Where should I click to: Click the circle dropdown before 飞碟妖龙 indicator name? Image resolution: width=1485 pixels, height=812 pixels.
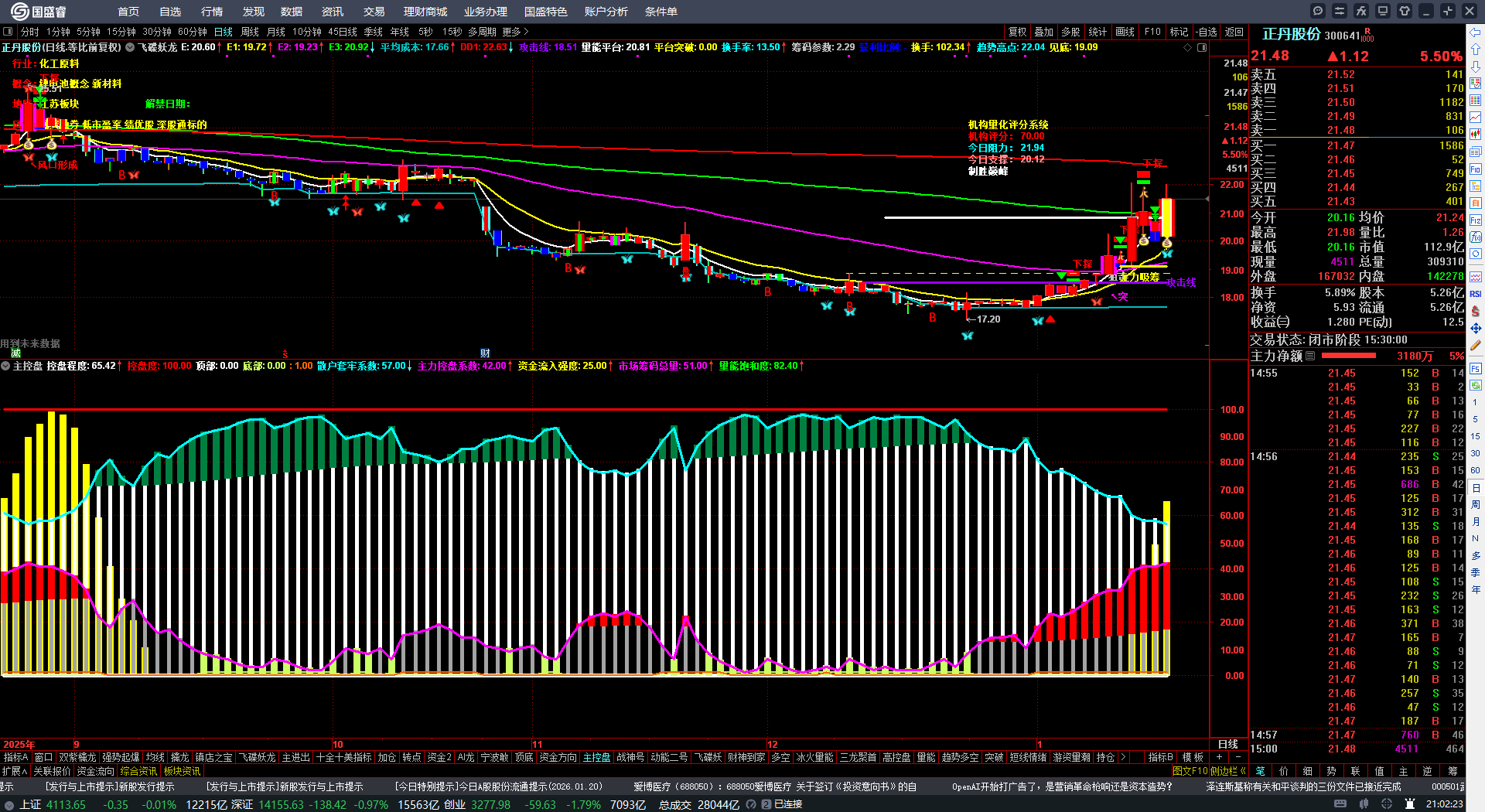(x=130, y=47)
